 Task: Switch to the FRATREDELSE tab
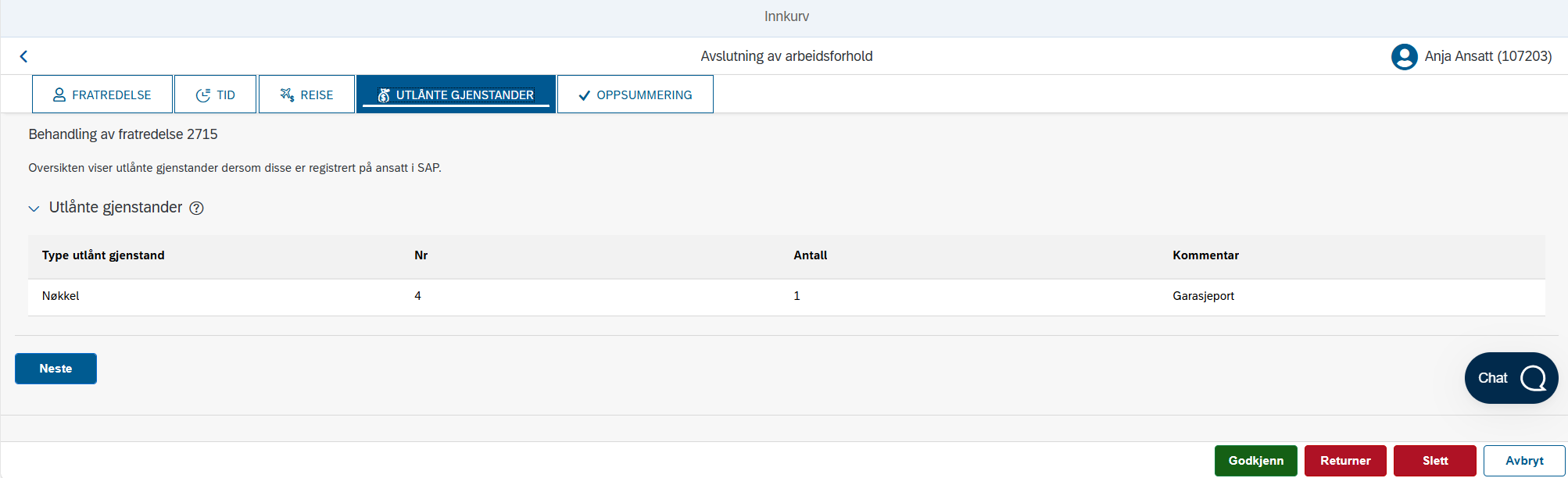(x=102, y=95)
